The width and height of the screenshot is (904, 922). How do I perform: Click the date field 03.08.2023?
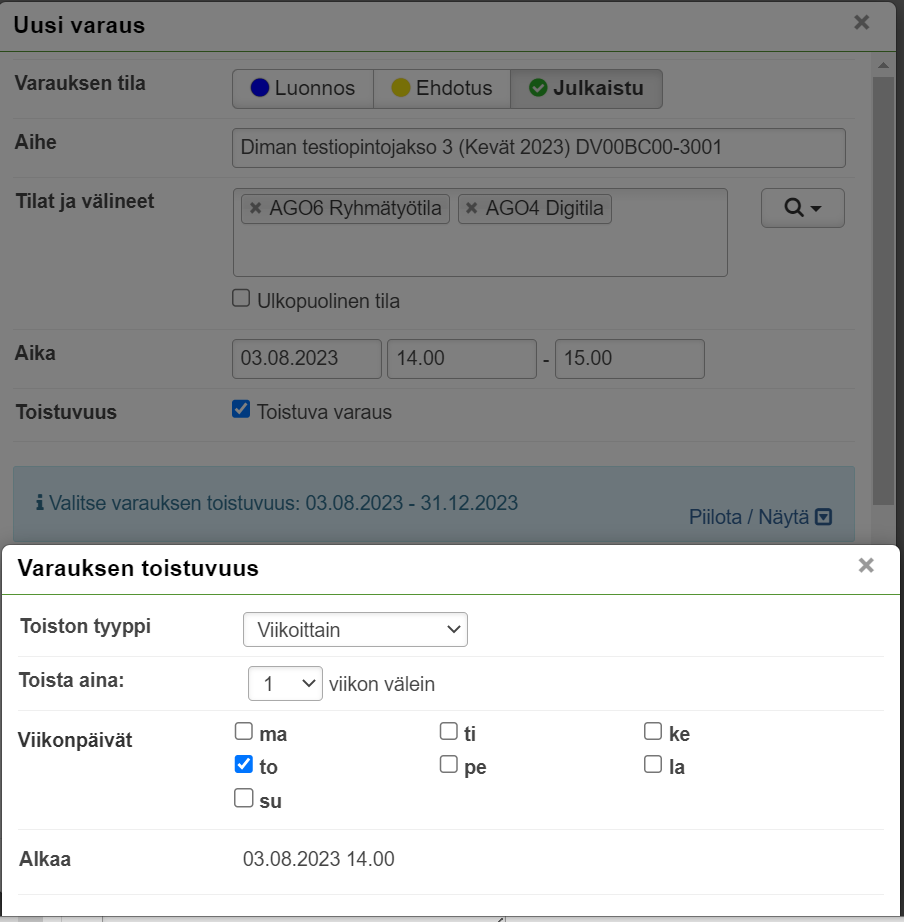[306, 359]
